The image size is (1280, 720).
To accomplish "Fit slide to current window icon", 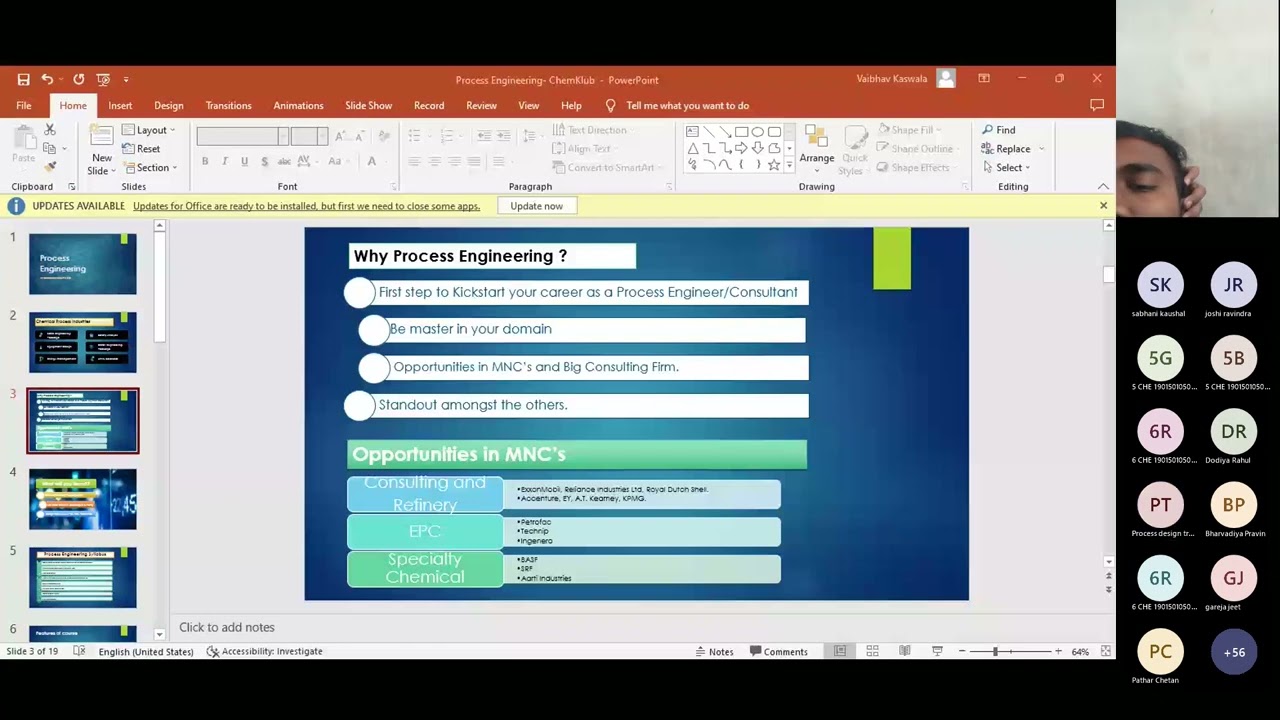I will coord(1106,651).
